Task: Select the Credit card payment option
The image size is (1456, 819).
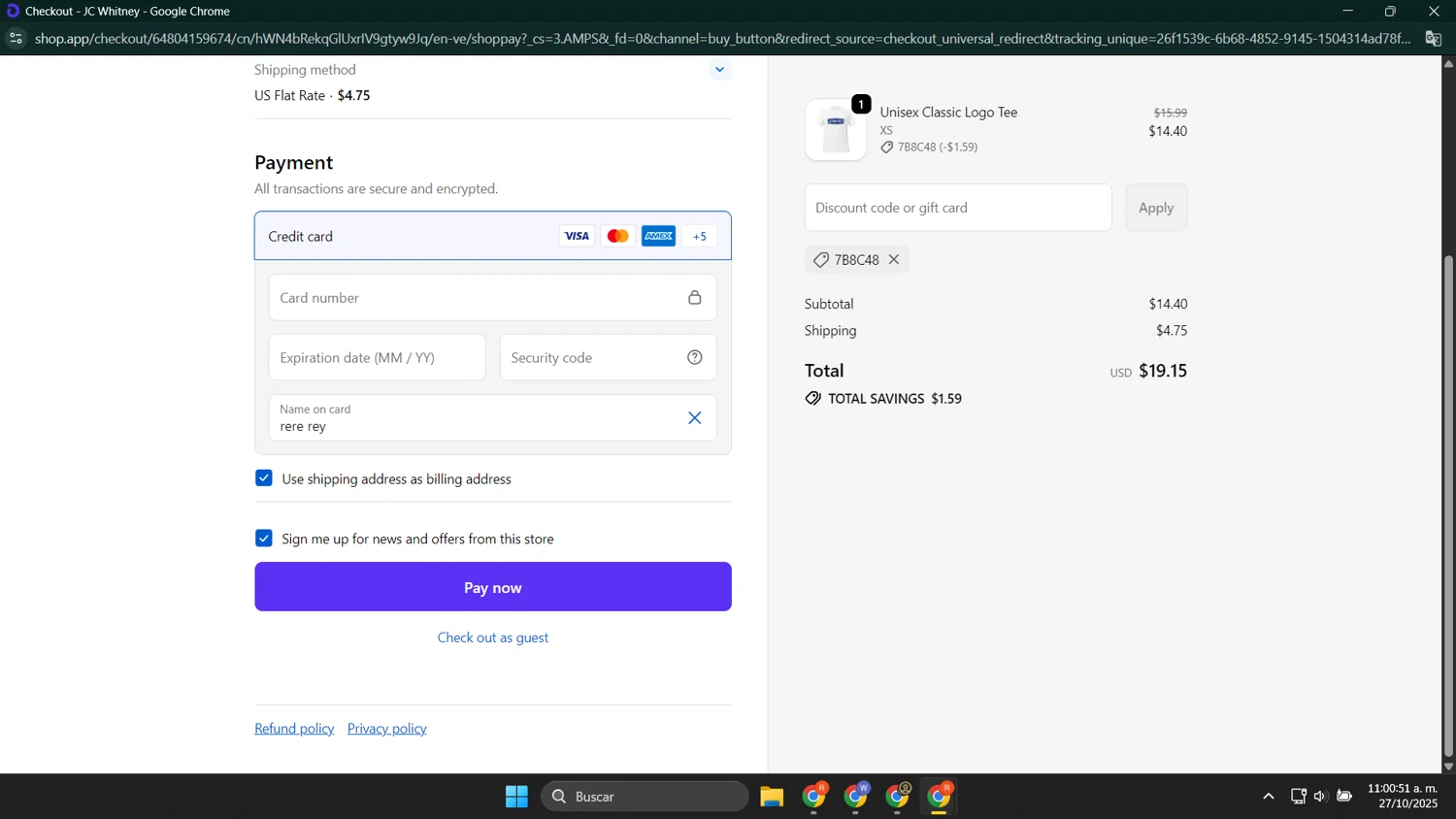Action: tap(493, 236)
